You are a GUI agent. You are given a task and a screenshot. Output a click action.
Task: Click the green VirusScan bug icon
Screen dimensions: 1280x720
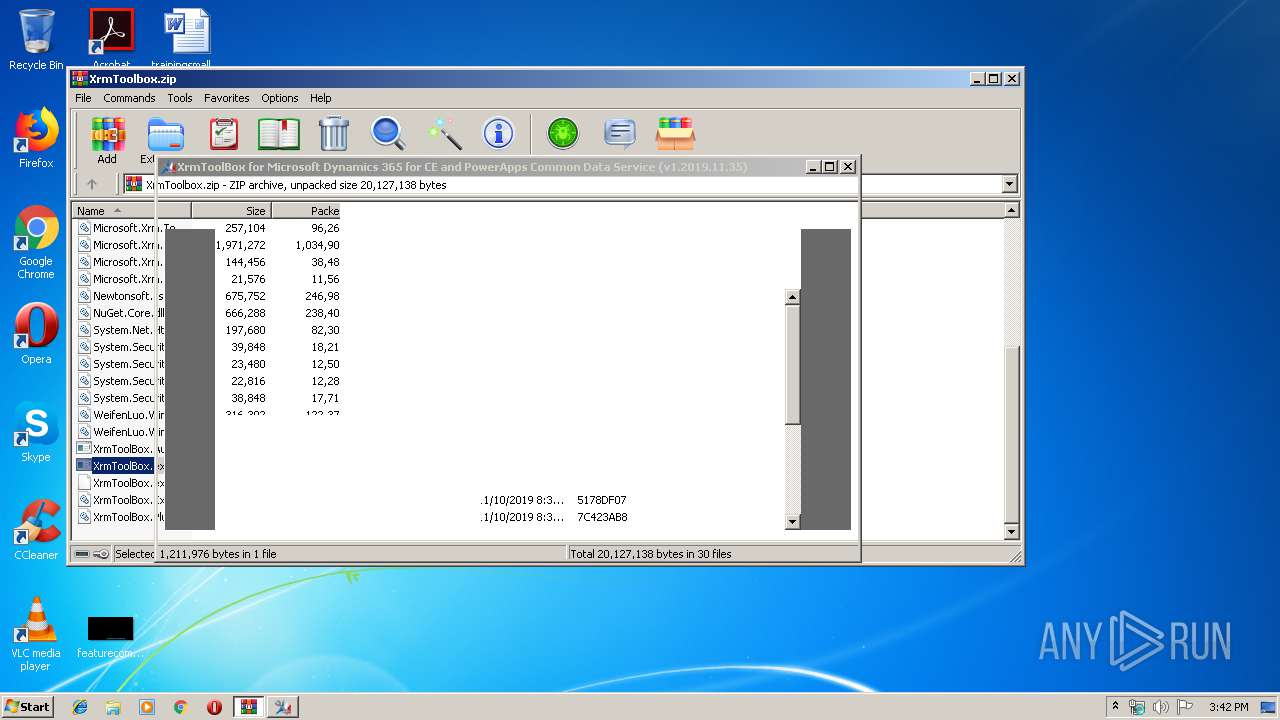(563, 134)
